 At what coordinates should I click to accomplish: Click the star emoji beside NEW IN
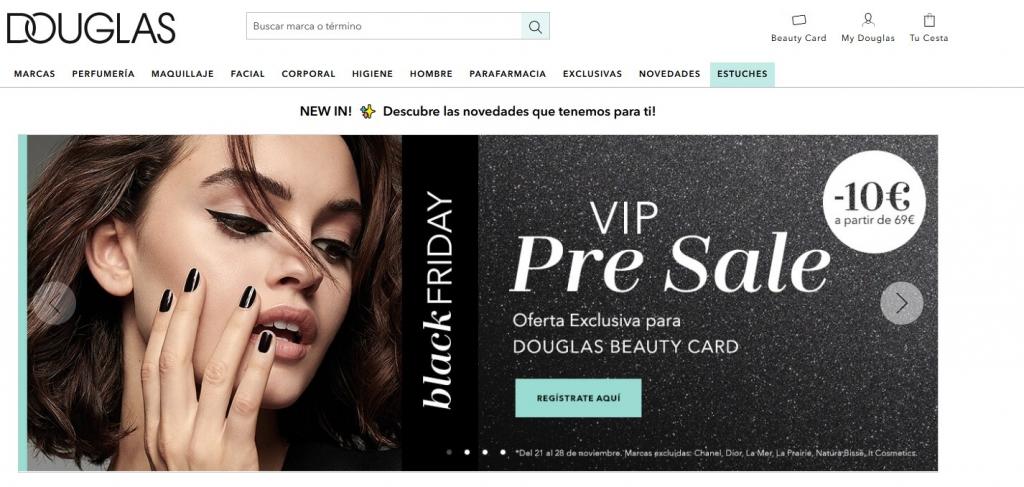[368, 112]
